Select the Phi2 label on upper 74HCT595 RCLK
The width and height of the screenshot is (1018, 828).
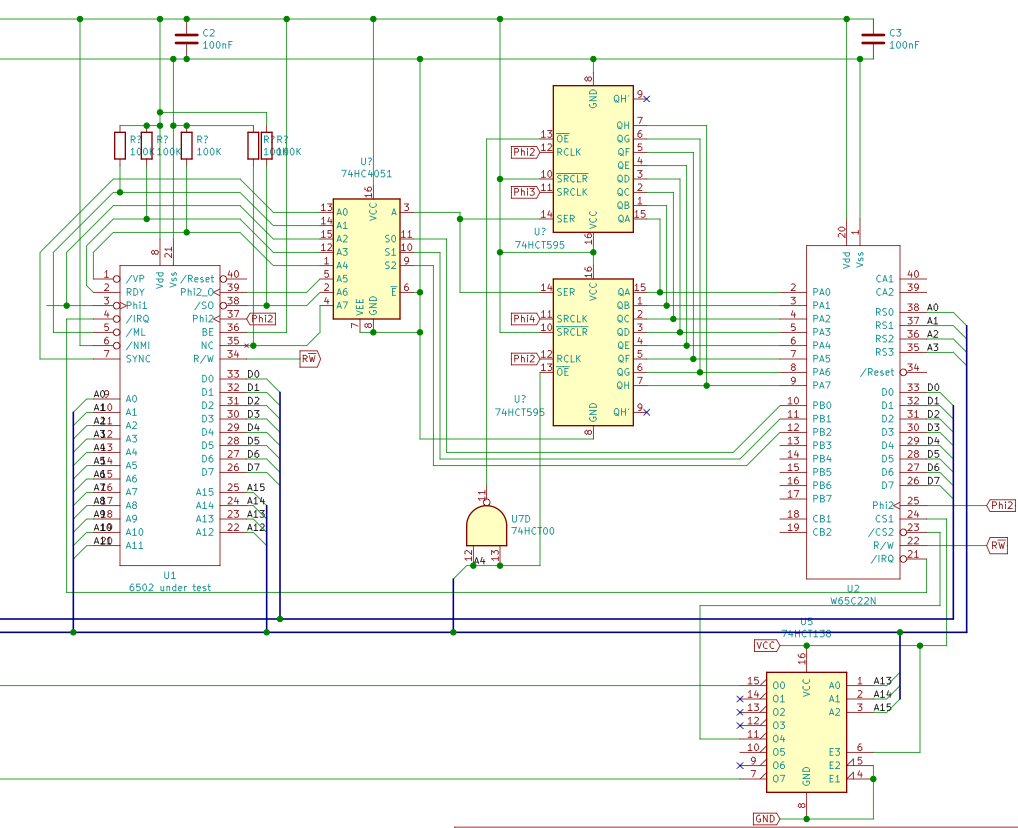[524, 151]
